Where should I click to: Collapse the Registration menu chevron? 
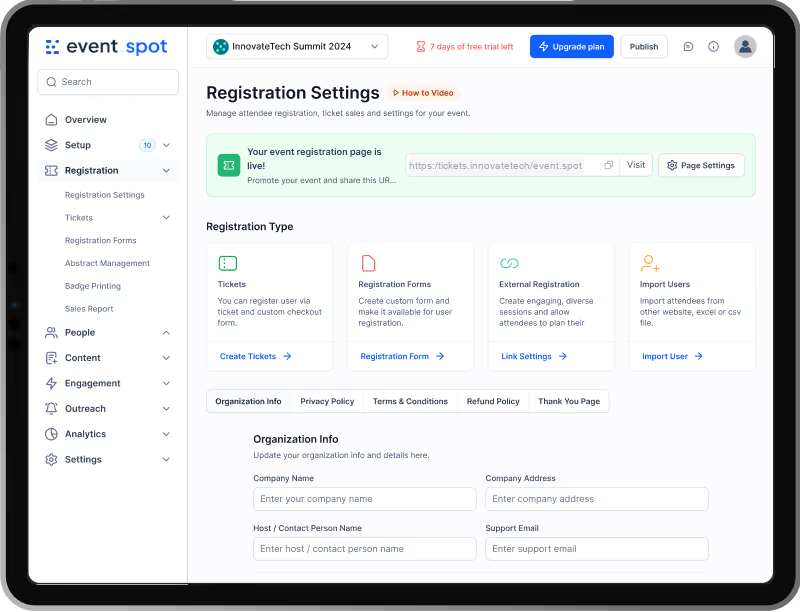coord(166,170)
